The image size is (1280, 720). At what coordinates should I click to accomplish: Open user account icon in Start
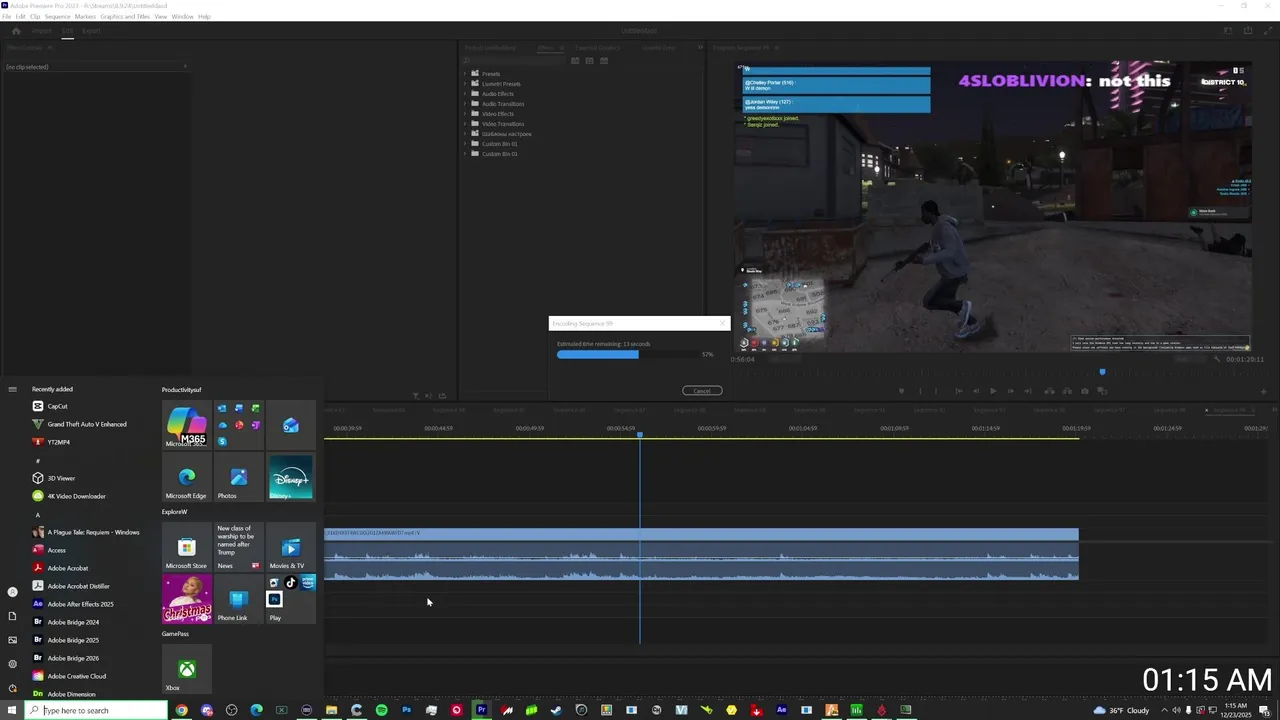pos(12,592)
